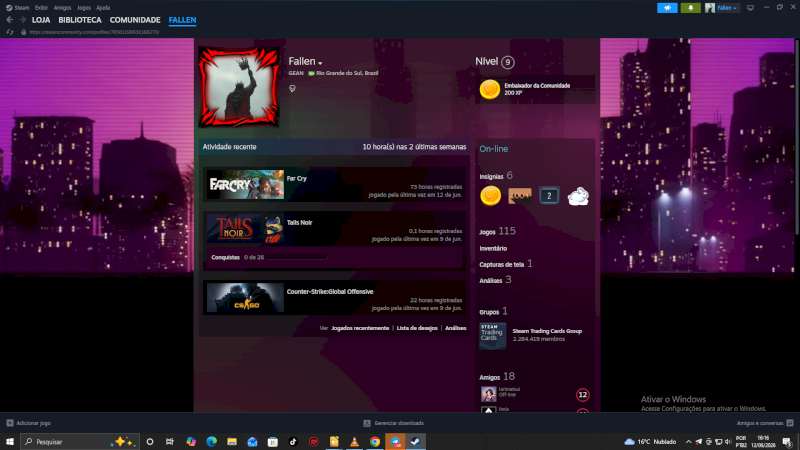Open the Exibir menu

[41, 8]
